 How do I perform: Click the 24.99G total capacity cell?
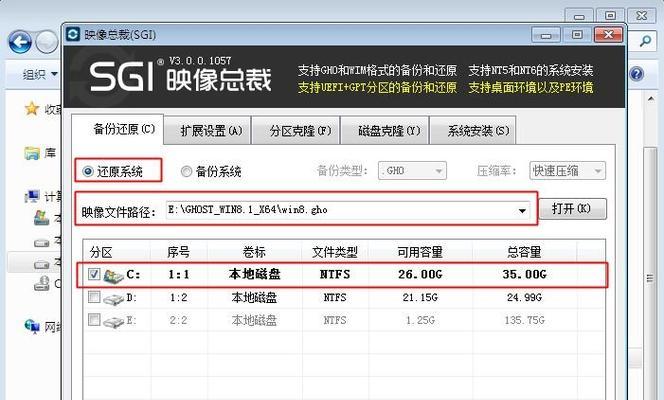tap(525, 298)
